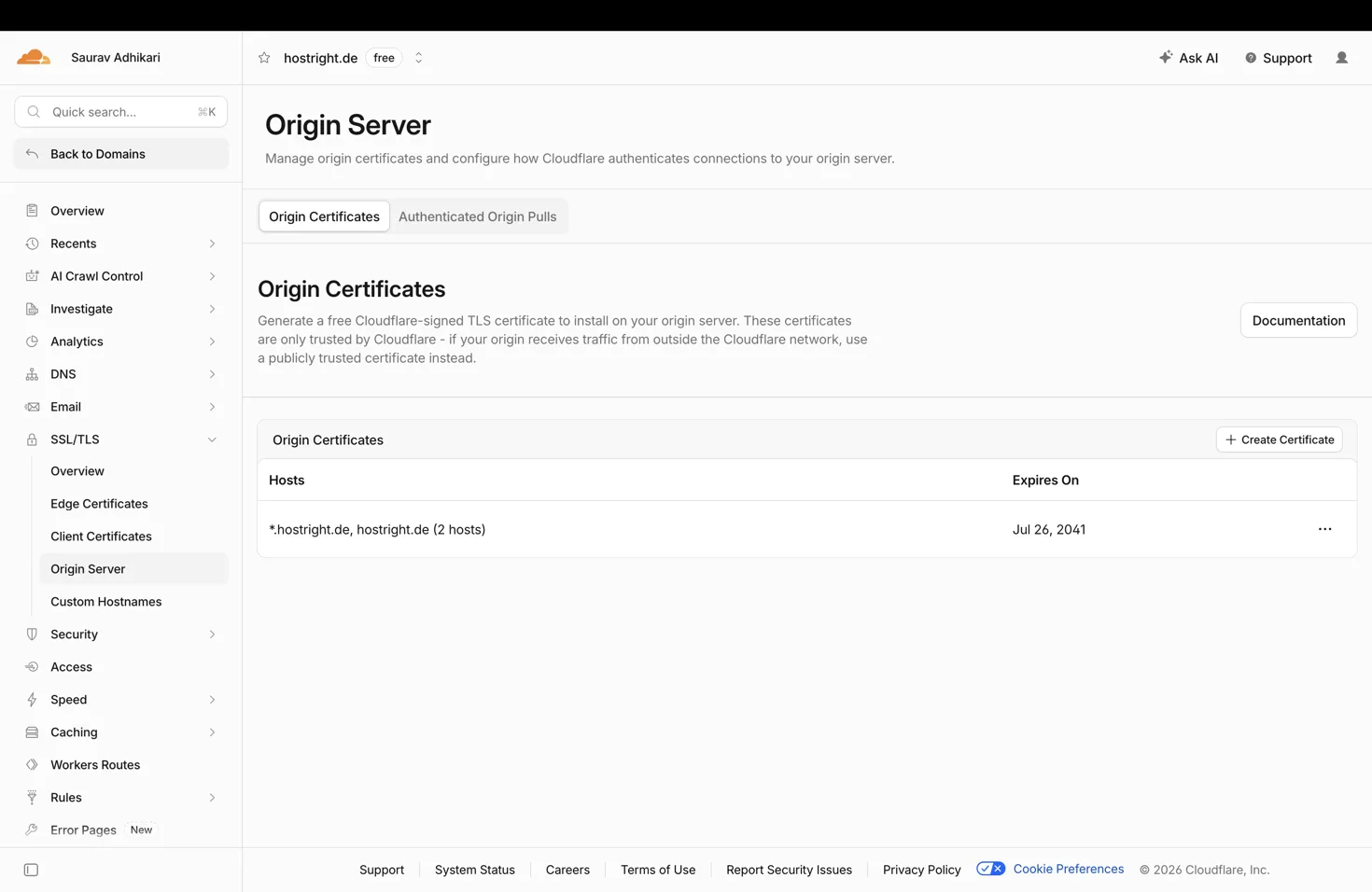Collapse sidebar with panel icon

31,870
